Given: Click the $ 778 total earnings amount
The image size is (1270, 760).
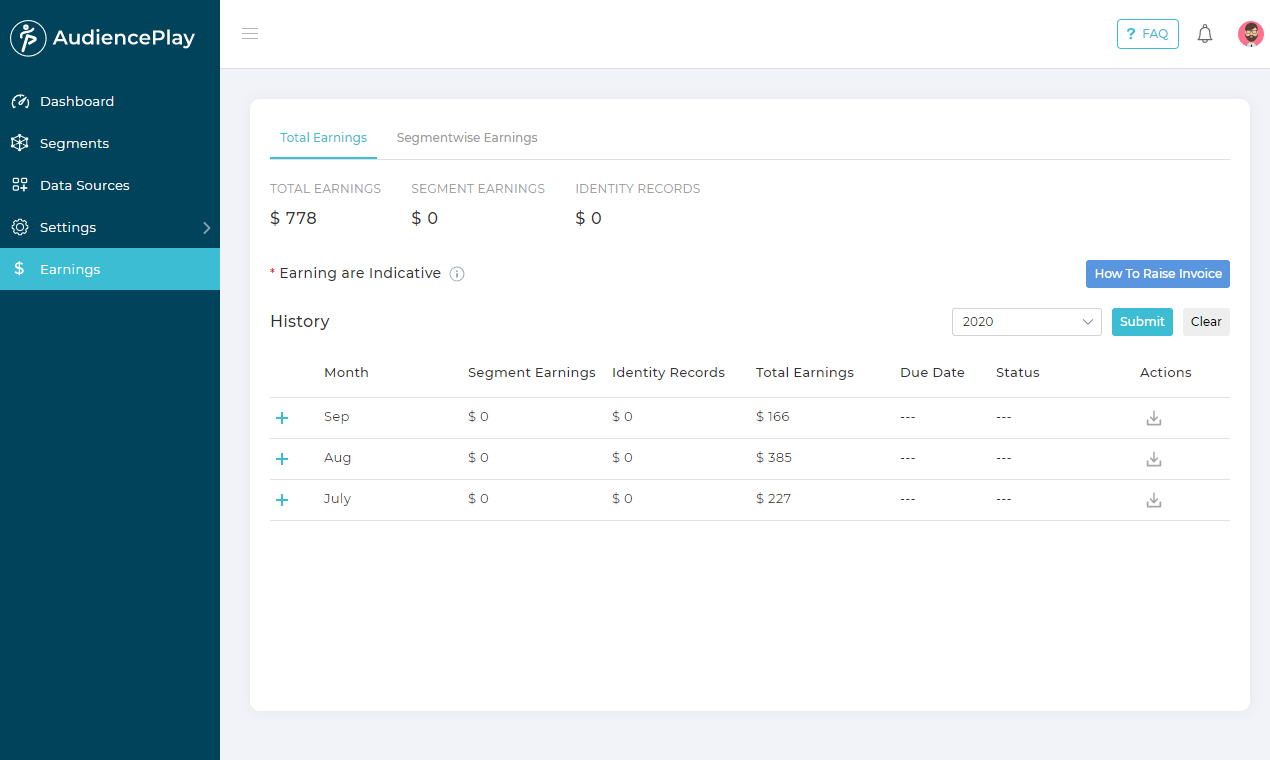Looking at the screenshot, I should pos(293,218).
